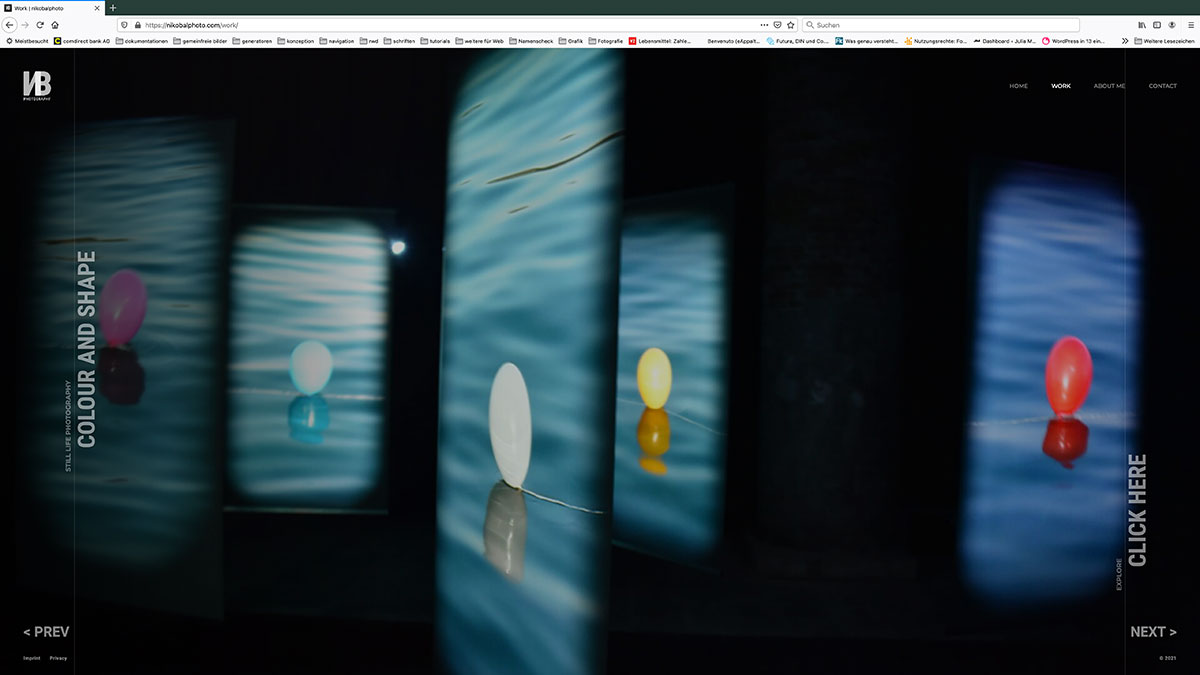Bookmark this page with the star icon
Viewport: 1200px width, 675px height.
tap(790, 24)
